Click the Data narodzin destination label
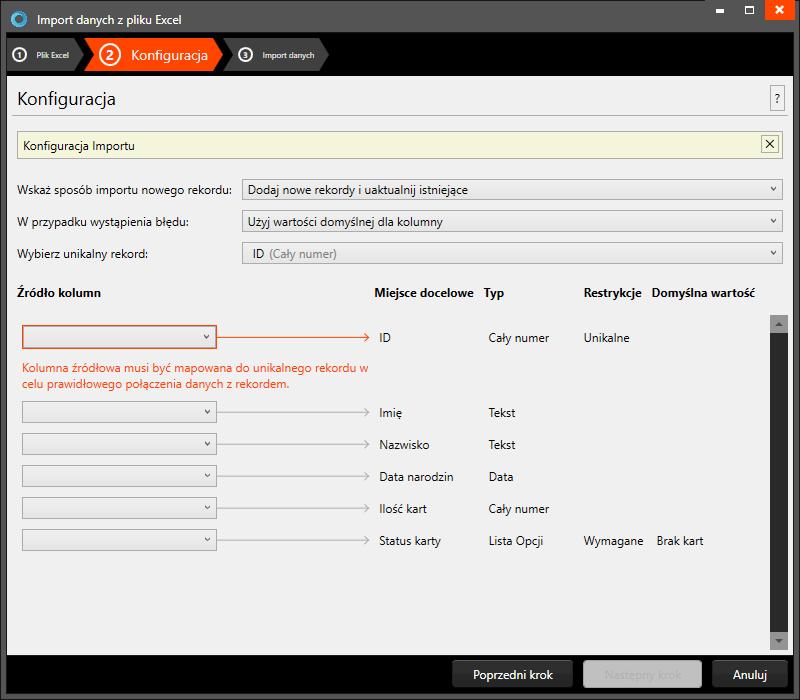 [x=416, y=477]
